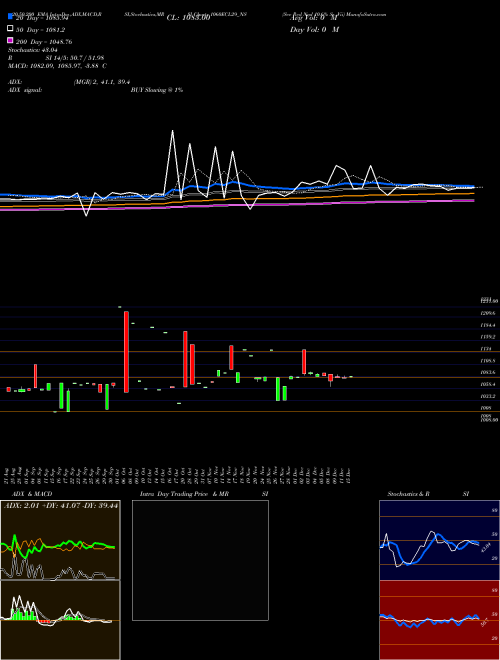Click the 'Day Vol: 0 M' label
This screenshot has width=500, height=660.
click(x=314, y=30)
